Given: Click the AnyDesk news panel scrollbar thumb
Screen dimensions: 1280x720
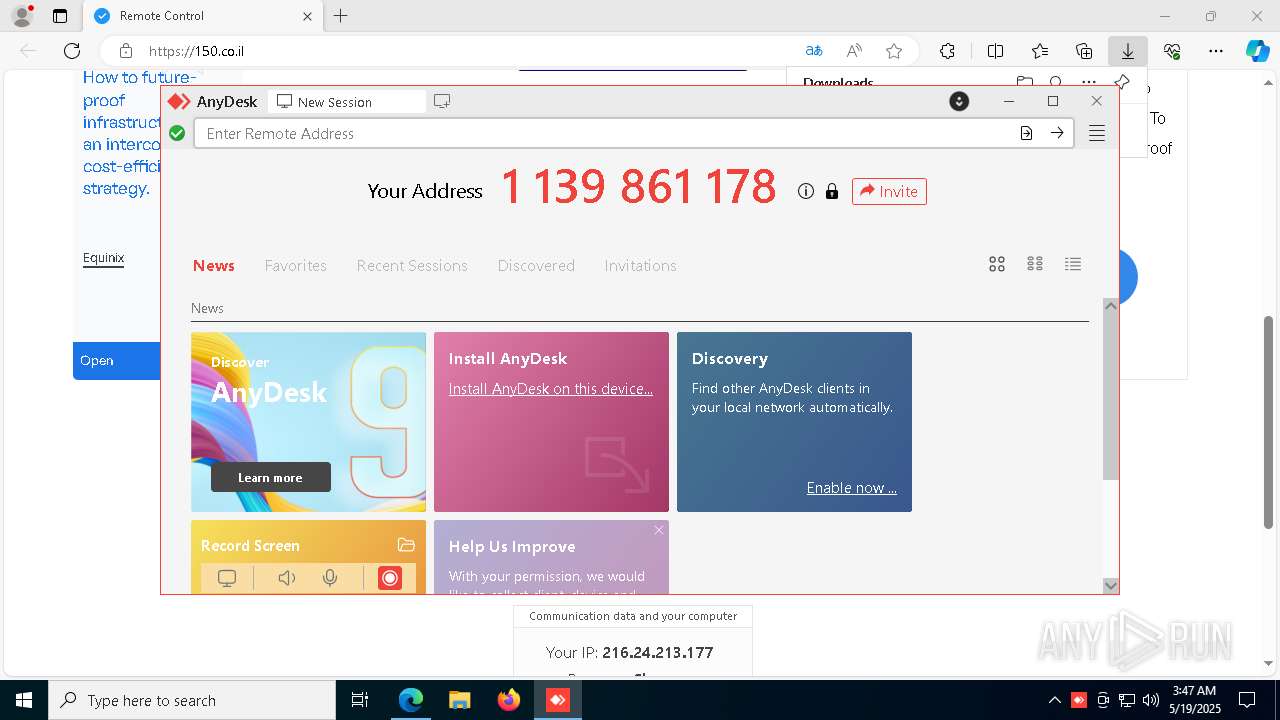Looking at the screenshot, I should (1110, 397).
